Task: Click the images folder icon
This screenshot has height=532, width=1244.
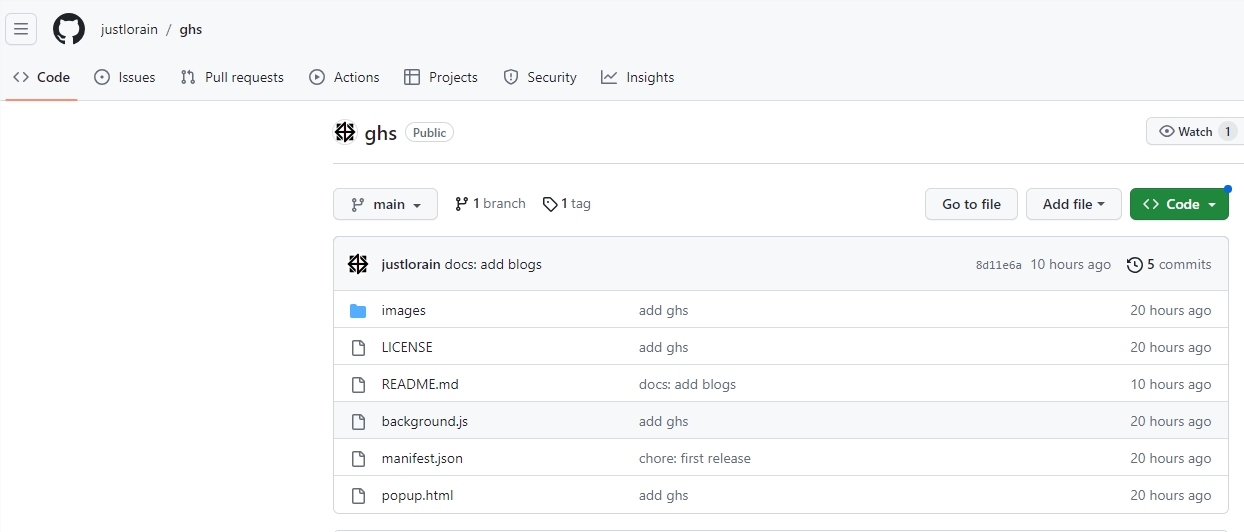Action: click(x=358, y=311)
